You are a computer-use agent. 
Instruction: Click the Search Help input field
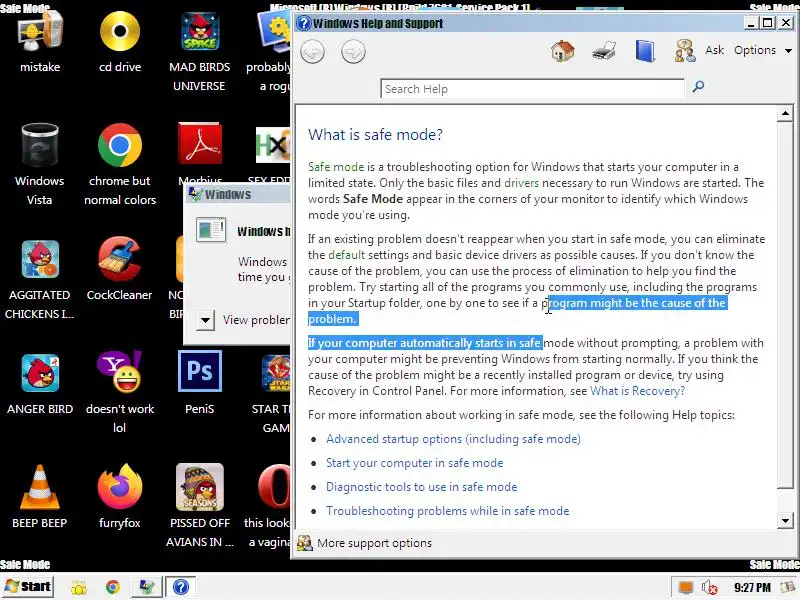532,89
